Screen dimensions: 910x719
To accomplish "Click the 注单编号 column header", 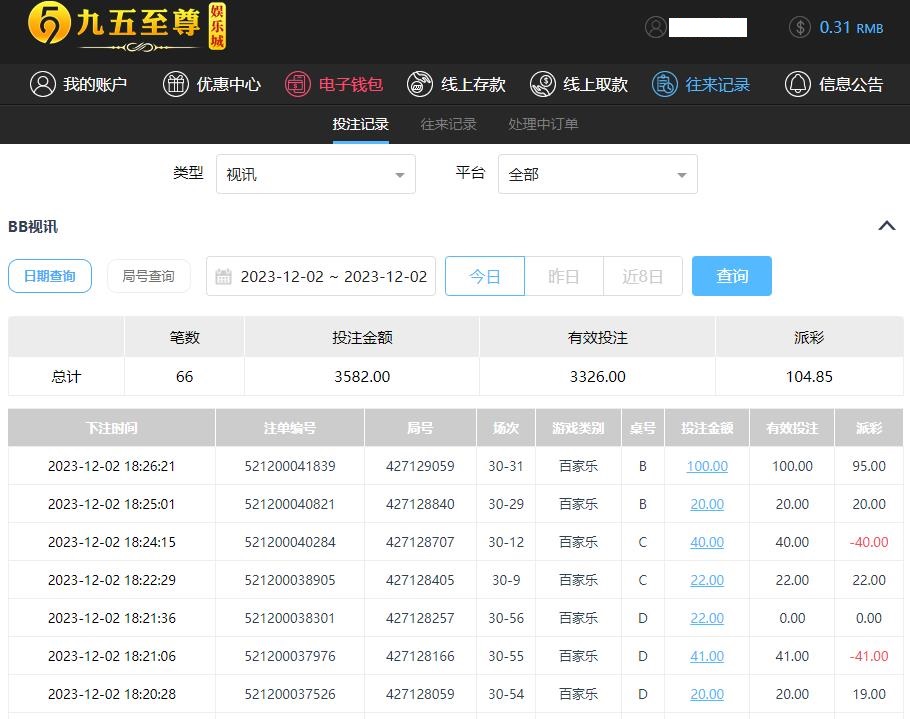I will (x=290, y=428).
